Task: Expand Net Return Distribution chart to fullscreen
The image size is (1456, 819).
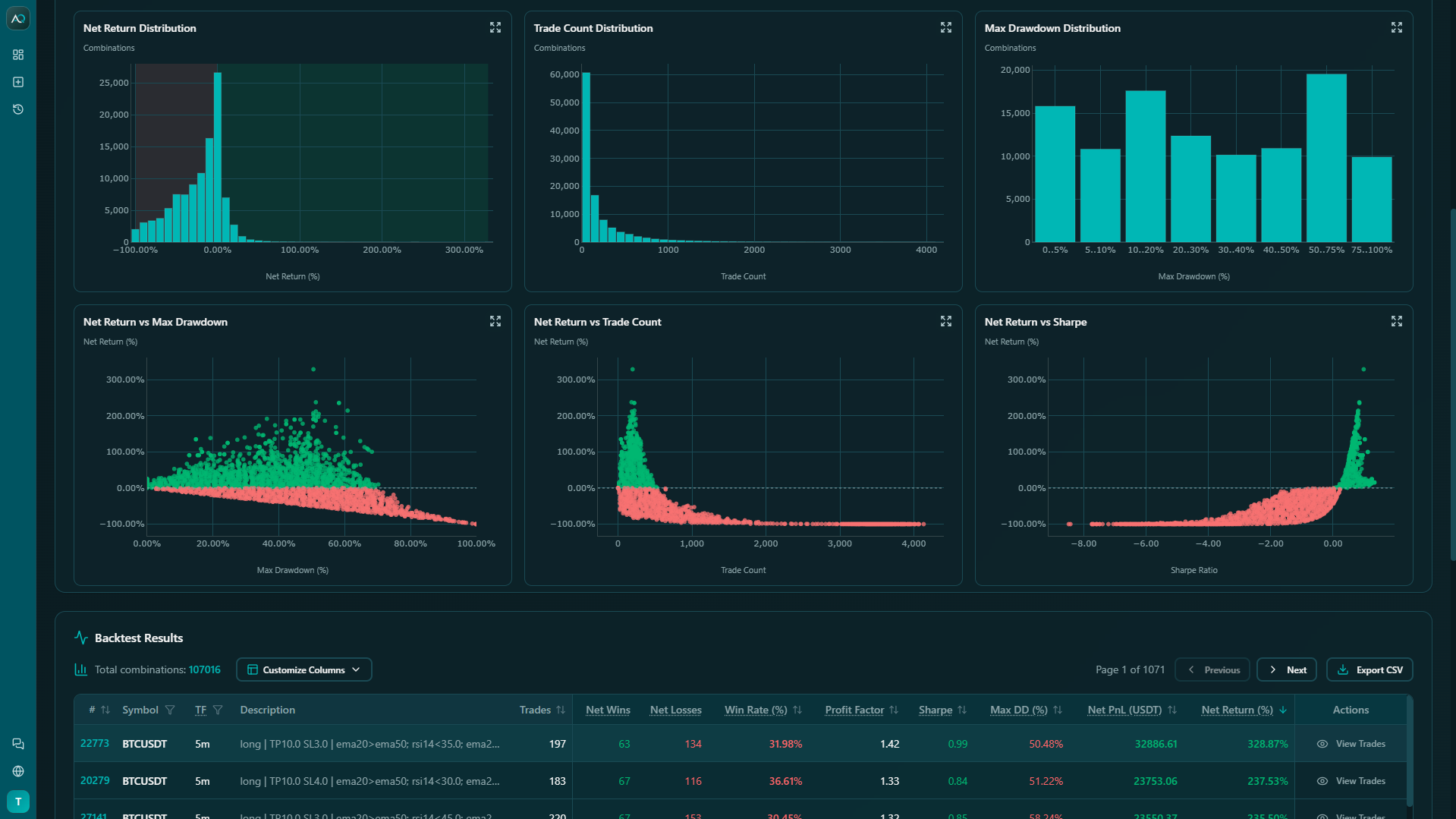Action: (495, 27)
